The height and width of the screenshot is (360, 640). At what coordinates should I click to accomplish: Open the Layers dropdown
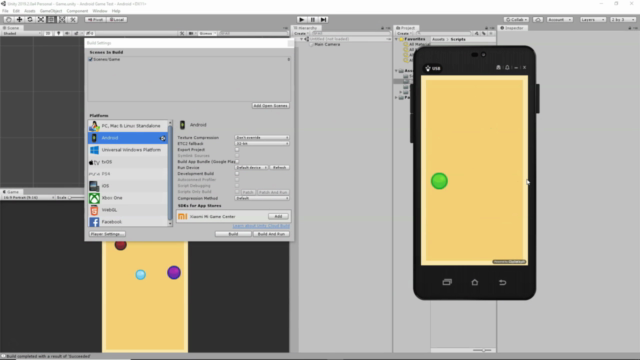point(593,20)
